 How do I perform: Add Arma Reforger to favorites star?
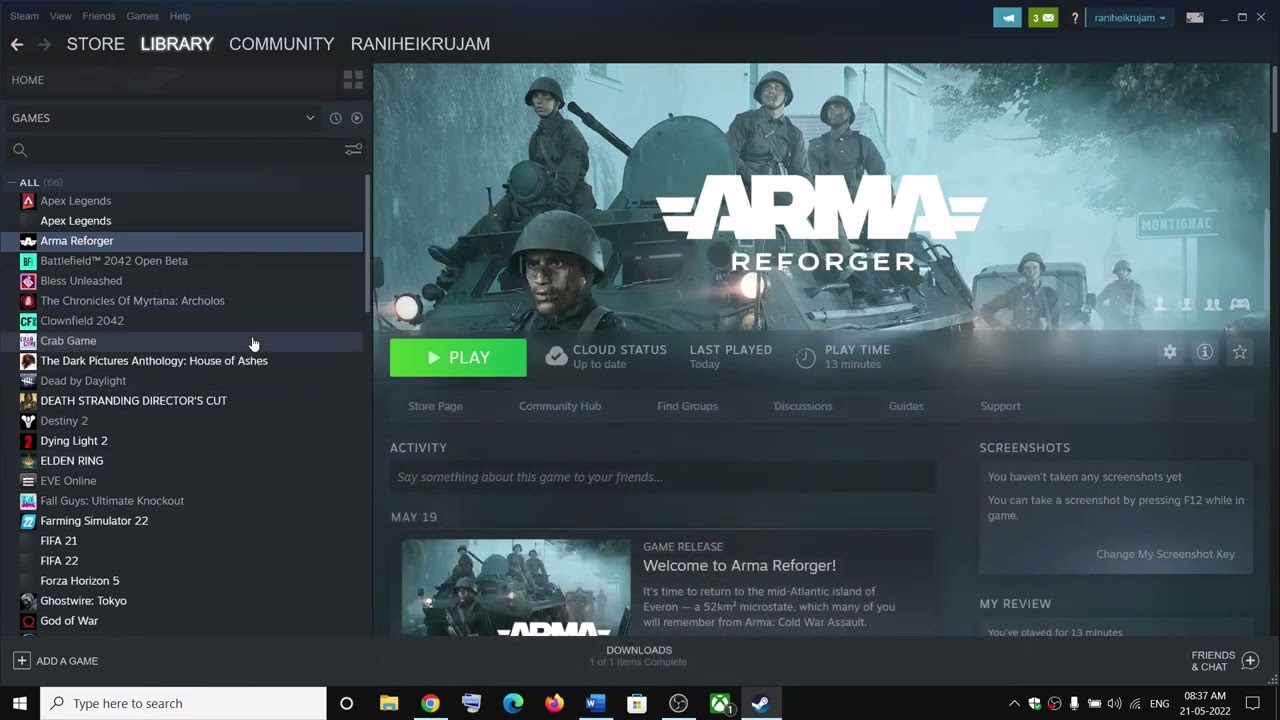pyautogui.click(x=1240, y=352)
